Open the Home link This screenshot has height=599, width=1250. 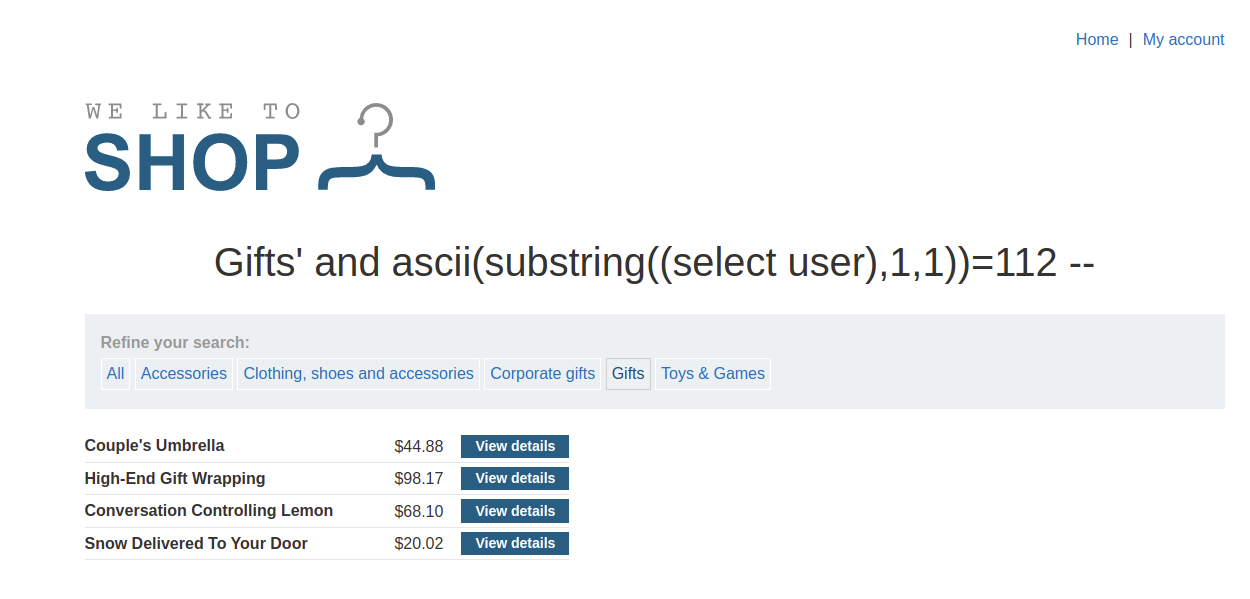point(1096,40)
